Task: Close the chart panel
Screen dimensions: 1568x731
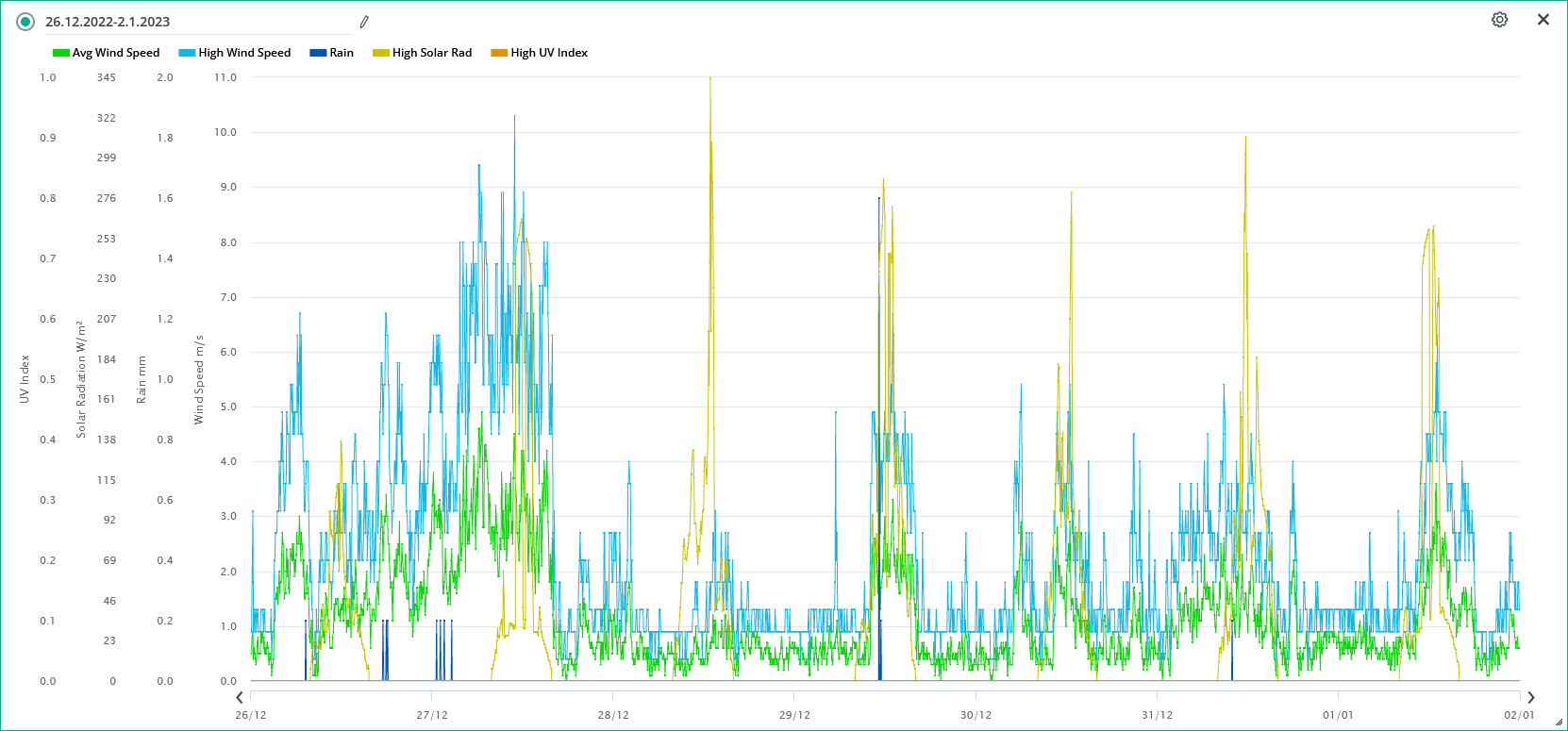Action: (1543, 20)
